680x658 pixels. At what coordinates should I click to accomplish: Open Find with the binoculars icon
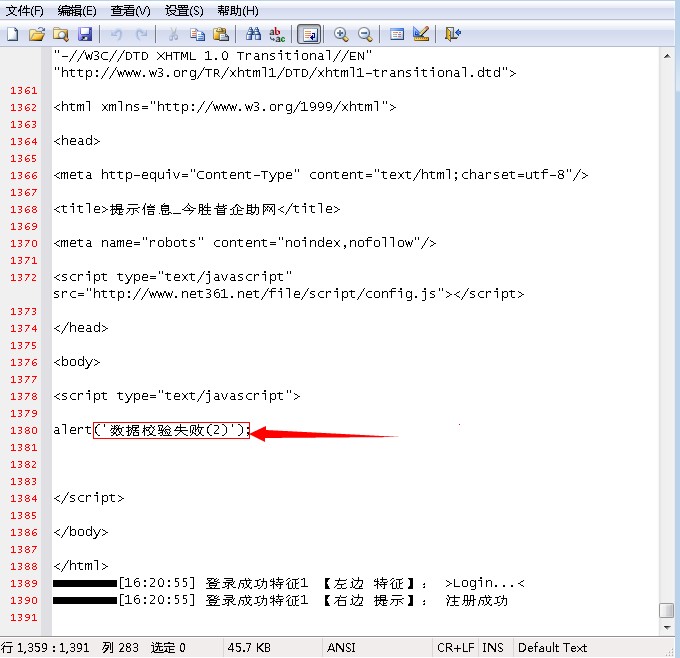pos(253,34)
